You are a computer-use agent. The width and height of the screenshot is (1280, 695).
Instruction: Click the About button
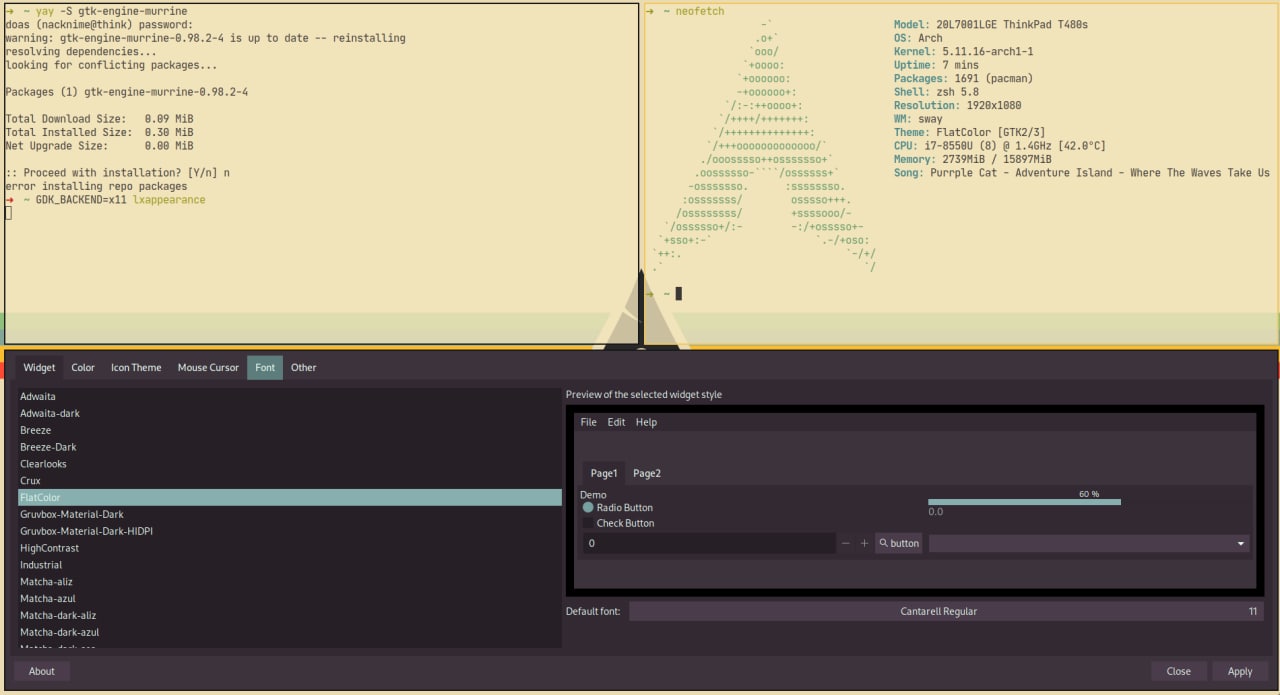pos(42,671)
